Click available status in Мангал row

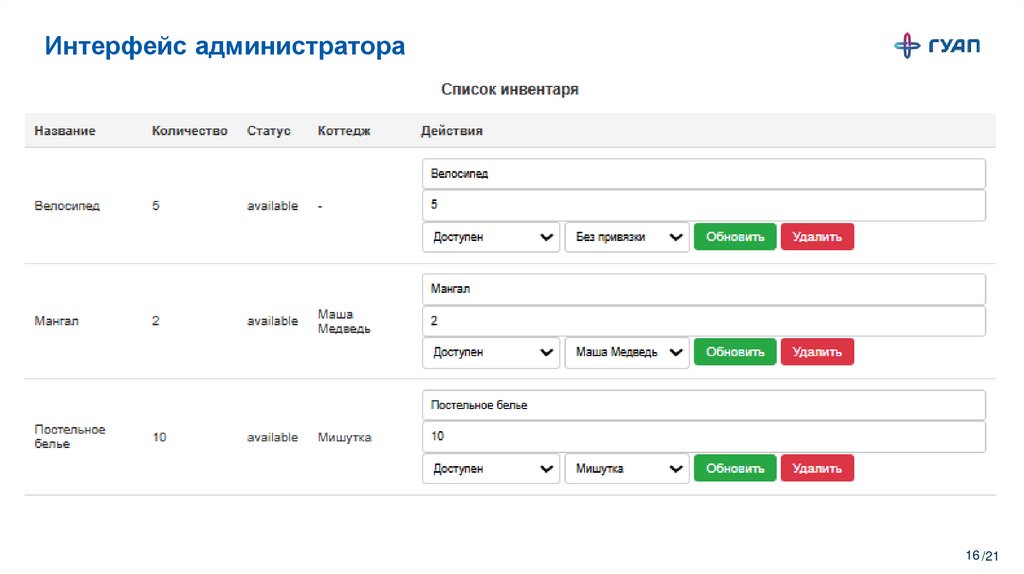pyautogui.click(x=272, y=321)
